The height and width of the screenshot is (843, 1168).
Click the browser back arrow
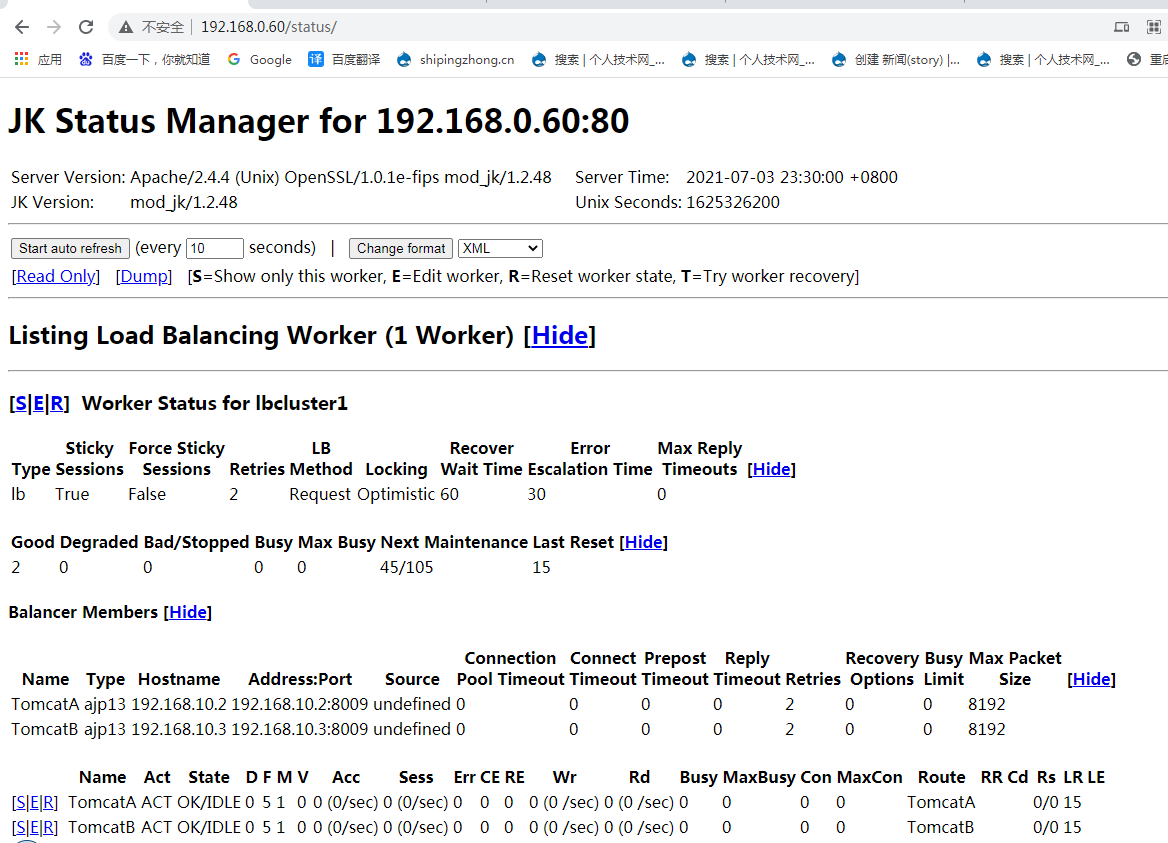pyautogui.click(x=22, y=27)
